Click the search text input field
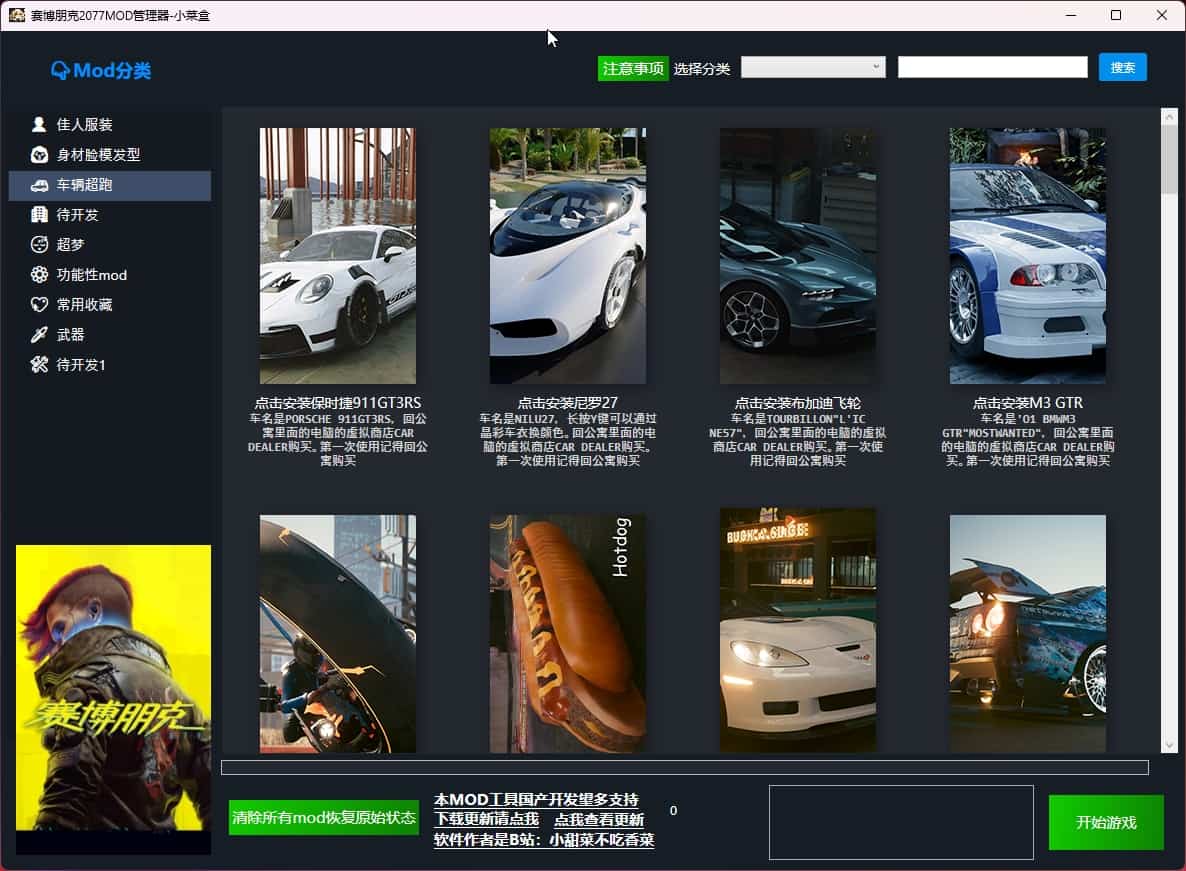1186x871 pixels. click(992, 67)
